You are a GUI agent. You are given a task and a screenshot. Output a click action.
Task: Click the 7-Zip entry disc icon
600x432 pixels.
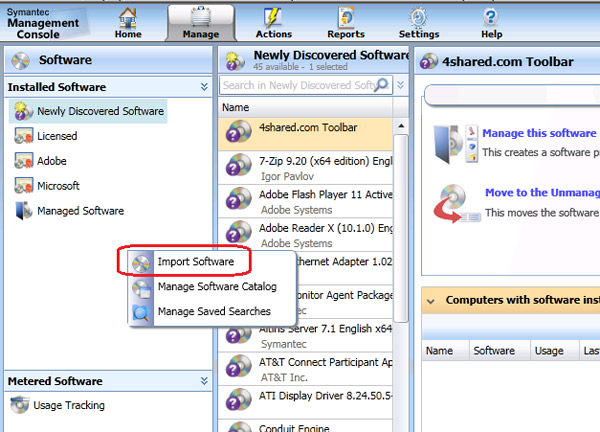[238, 165]
